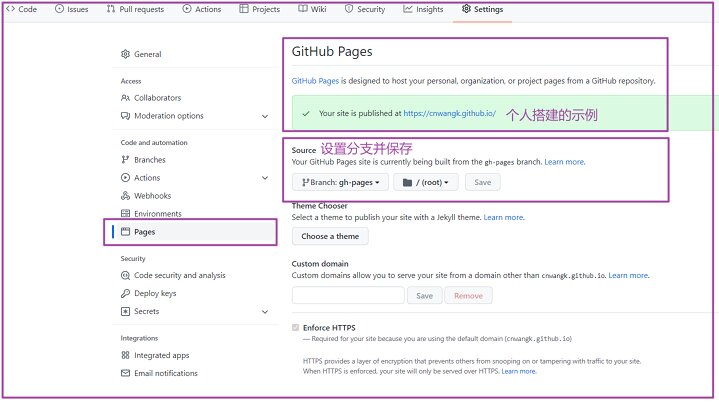This screenshot has width=719, height=404.
Task: Click the Branches git-branch icon
Action: click(x=125, y=160)
